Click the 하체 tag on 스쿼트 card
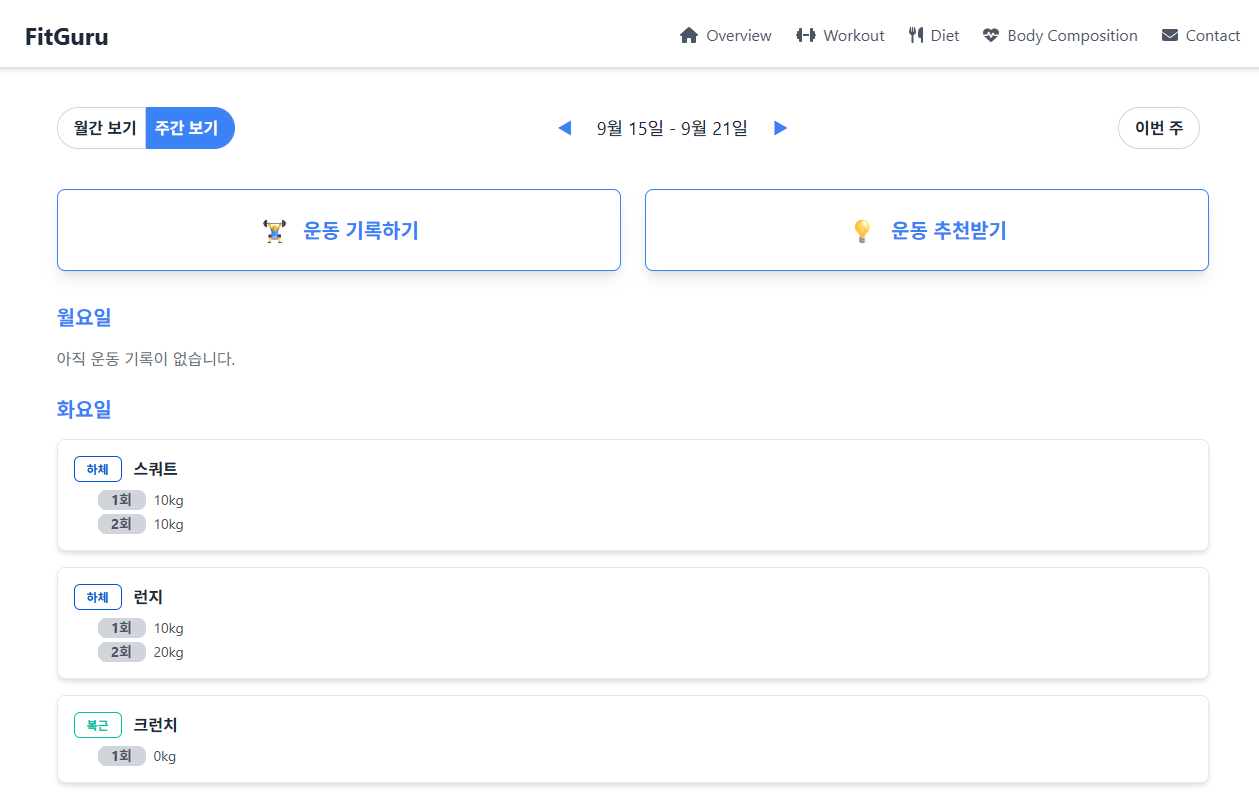 coord(98,469)
